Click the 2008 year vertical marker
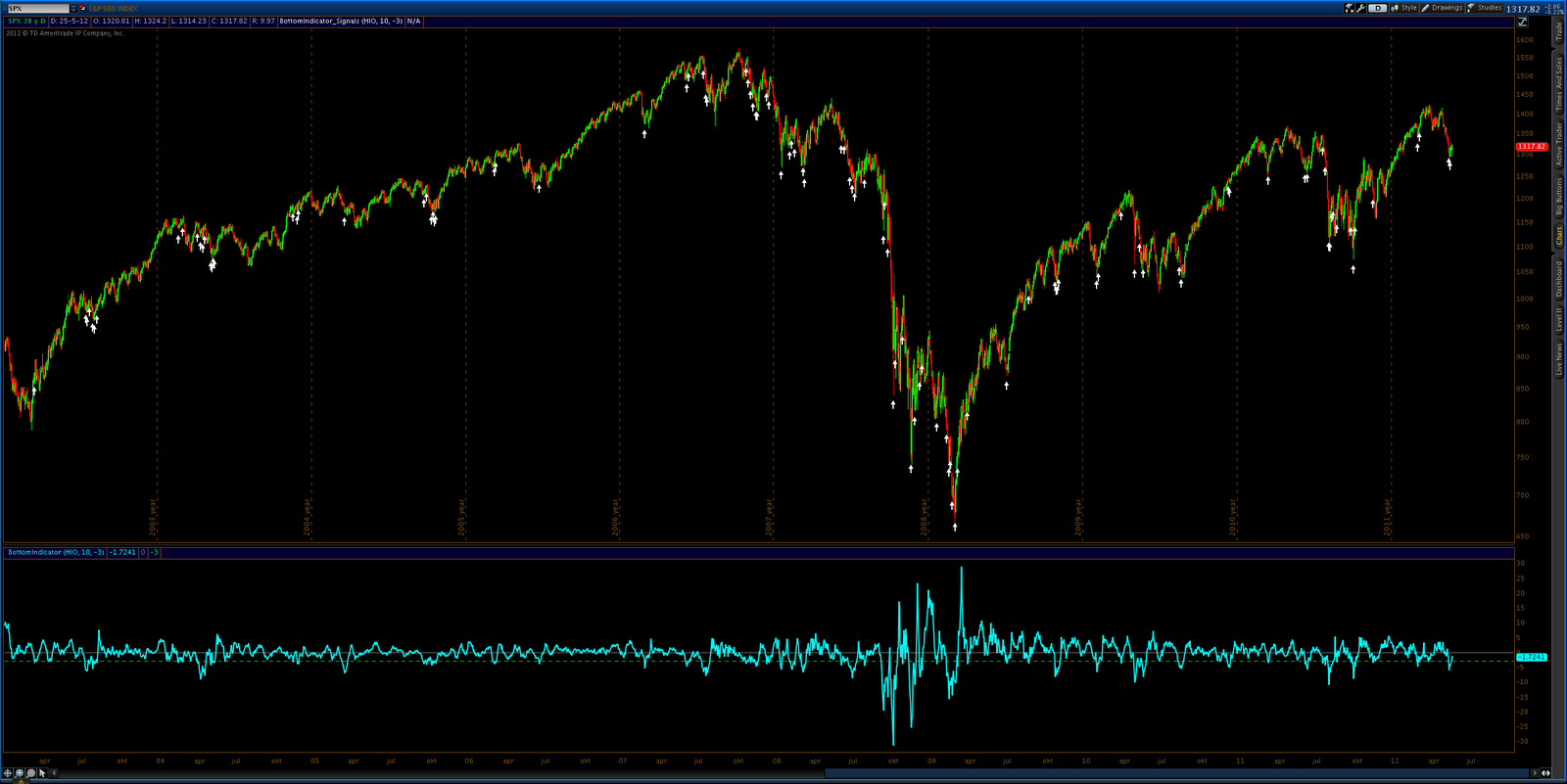 (x=924, y=518)
